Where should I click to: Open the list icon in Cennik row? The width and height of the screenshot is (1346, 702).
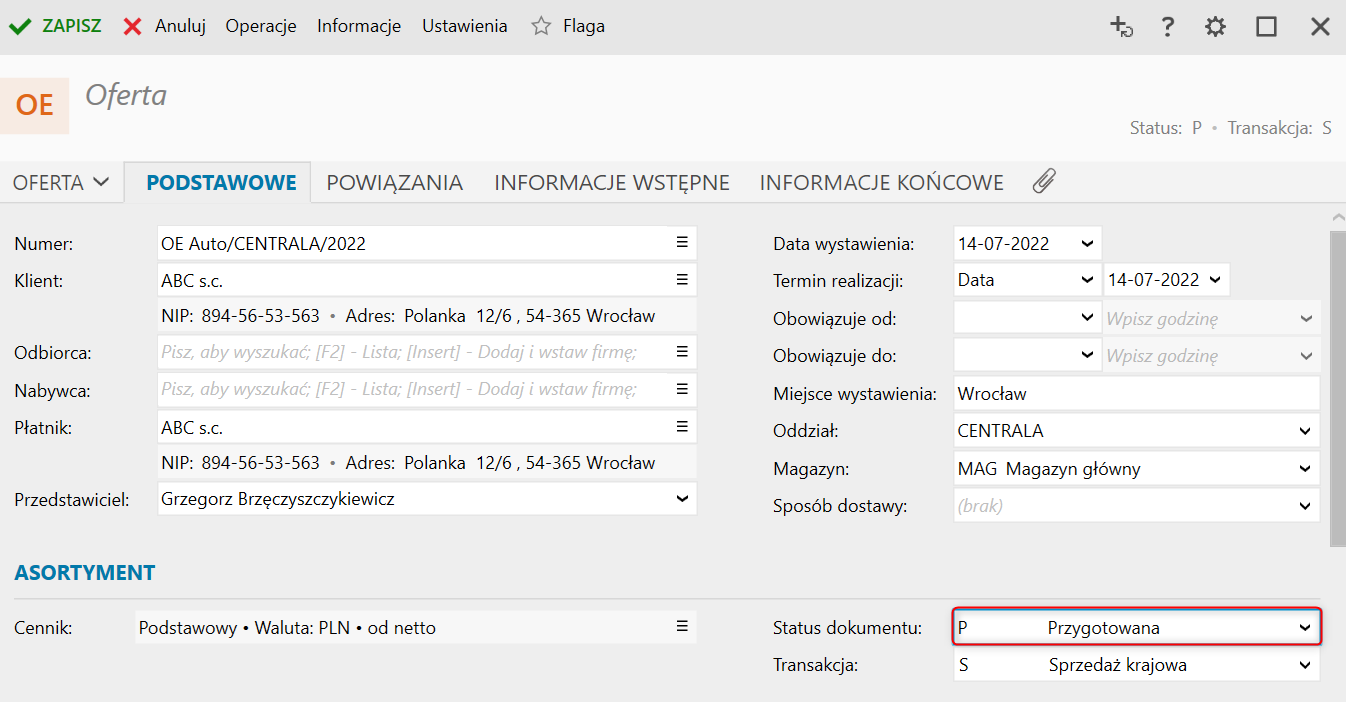(x=682, y=627)
